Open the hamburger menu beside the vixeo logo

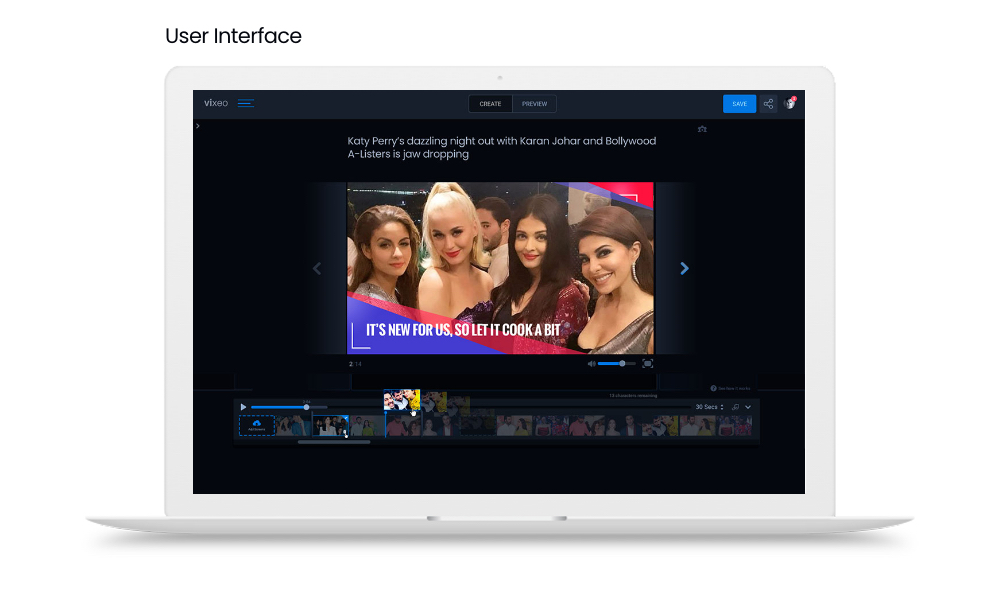pos(246,103)
